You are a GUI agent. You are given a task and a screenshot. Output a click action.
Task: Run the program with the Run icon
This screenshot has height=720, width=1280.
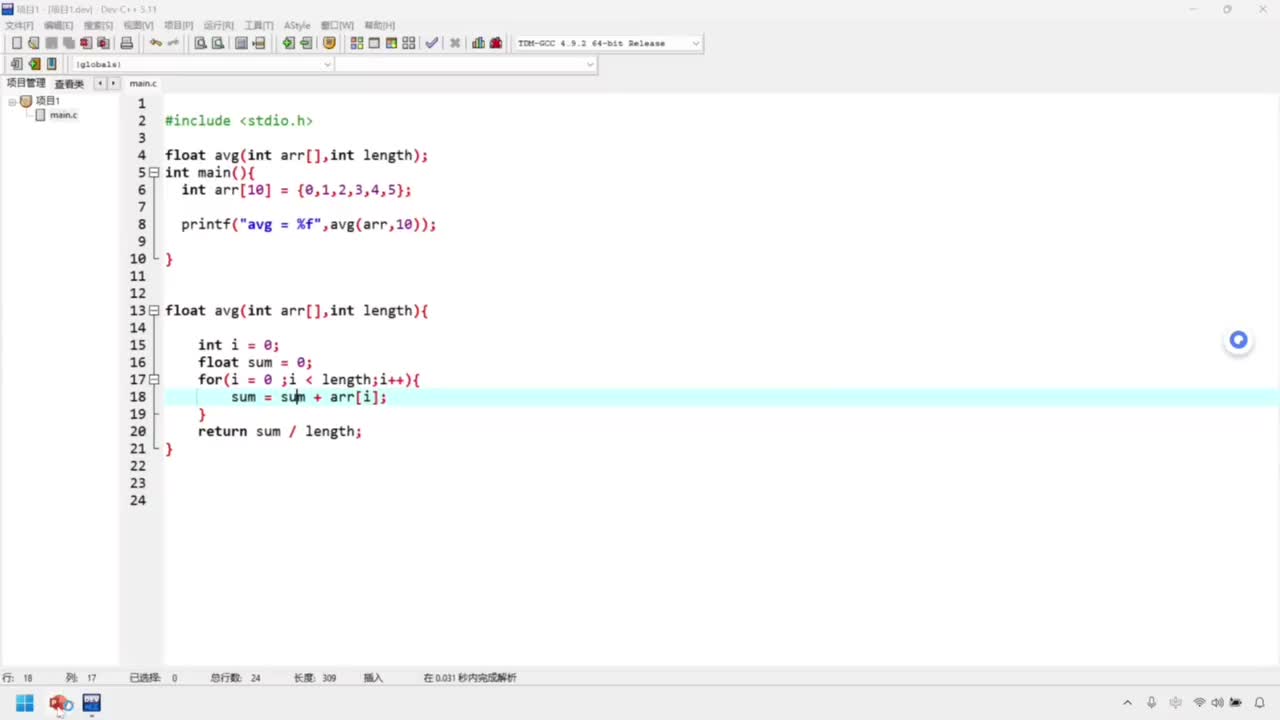(x=374, y=43)
